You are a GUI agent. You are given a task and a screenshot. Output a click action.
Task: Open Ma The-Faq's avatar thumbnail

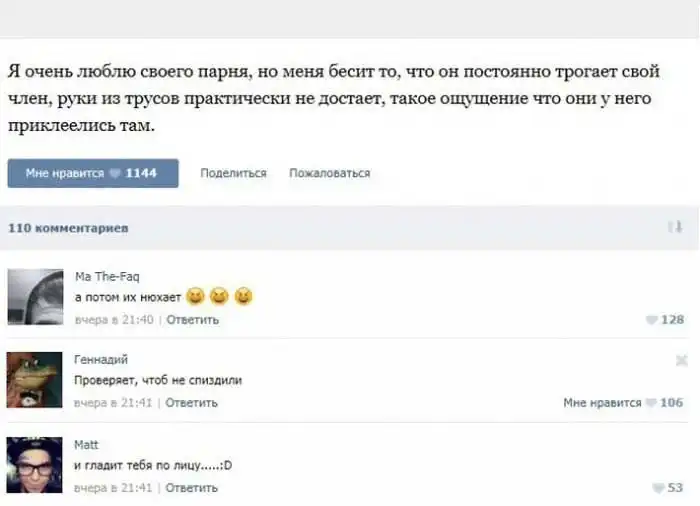(35, 297)
